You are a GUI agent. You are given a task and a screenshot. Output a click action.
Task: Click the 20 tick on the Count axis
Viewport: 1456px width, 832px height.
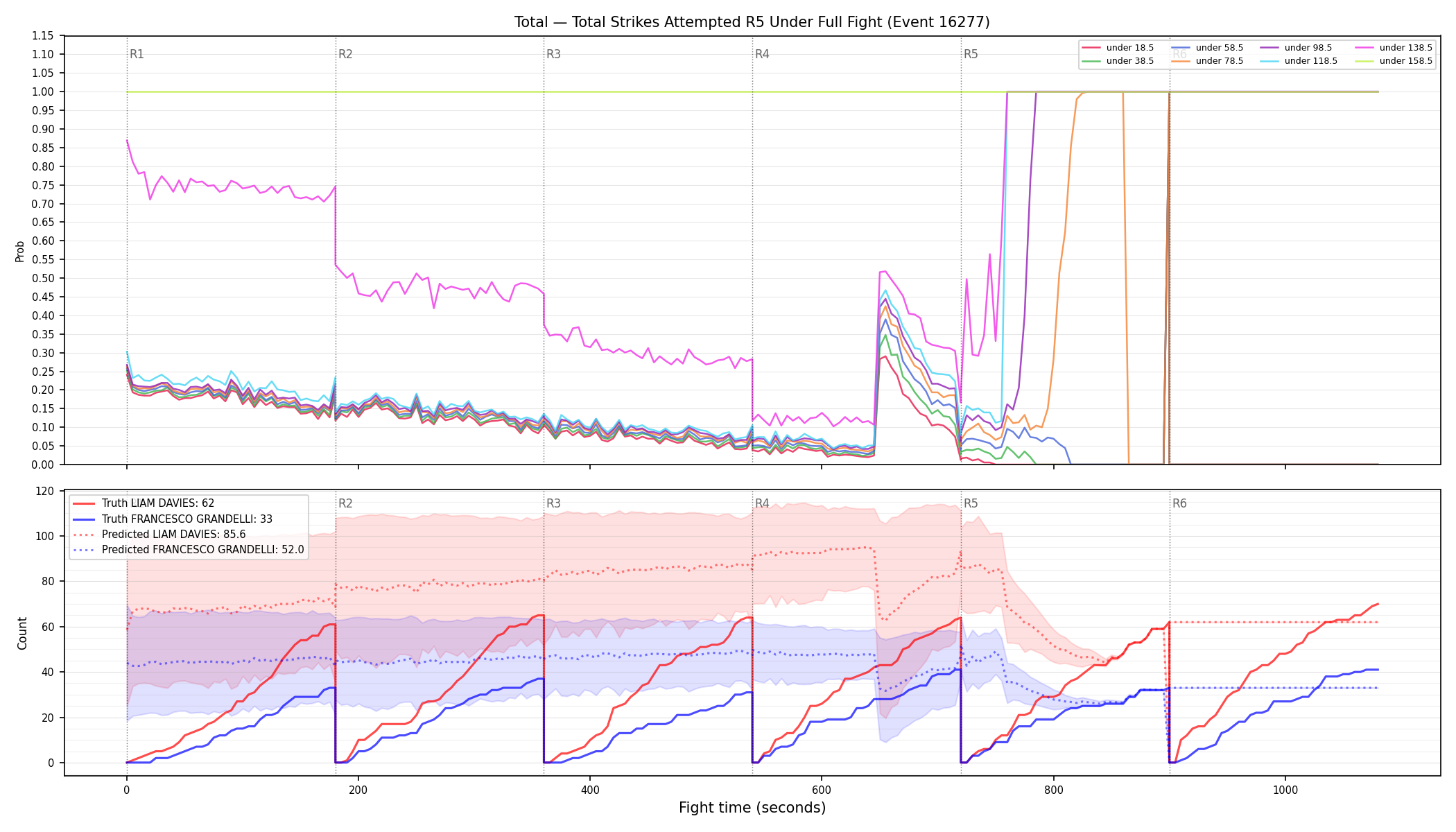pos(49,718)
